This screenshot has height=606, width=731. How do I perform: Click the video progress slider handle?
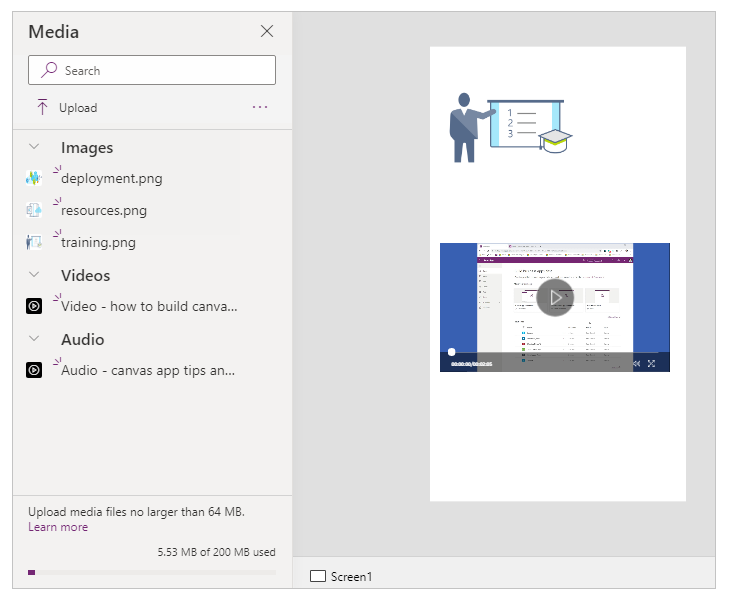(x=451, y=352)
